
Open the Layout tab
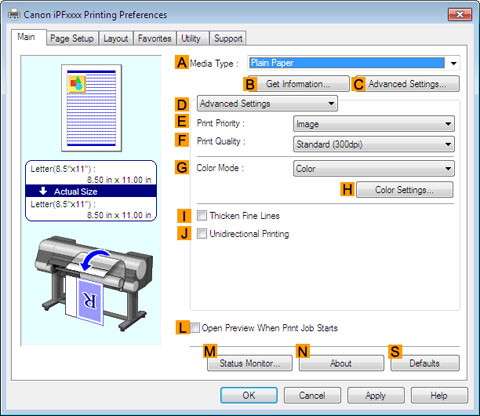click(116, 38)
